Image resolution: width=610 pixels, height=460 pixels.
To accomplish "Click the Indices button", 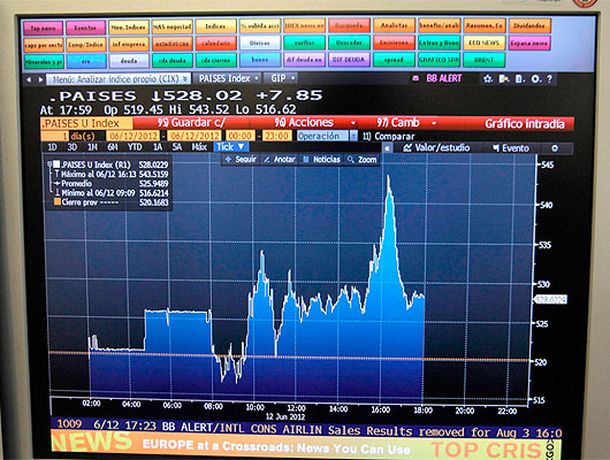I will tap(216, 26).
